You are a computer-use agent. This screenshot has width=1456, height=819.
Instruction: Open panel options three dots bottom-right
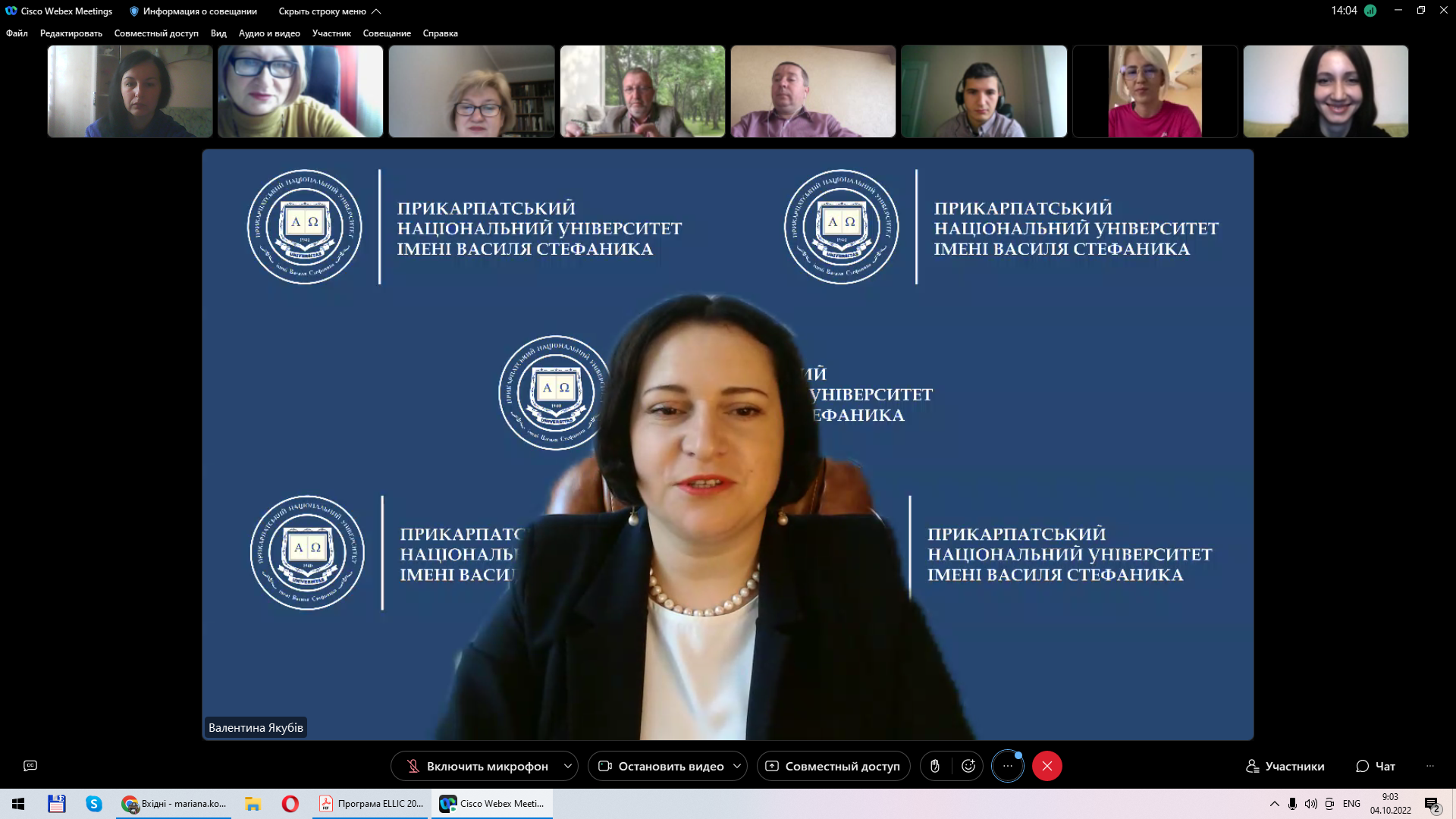(1430, 766)
